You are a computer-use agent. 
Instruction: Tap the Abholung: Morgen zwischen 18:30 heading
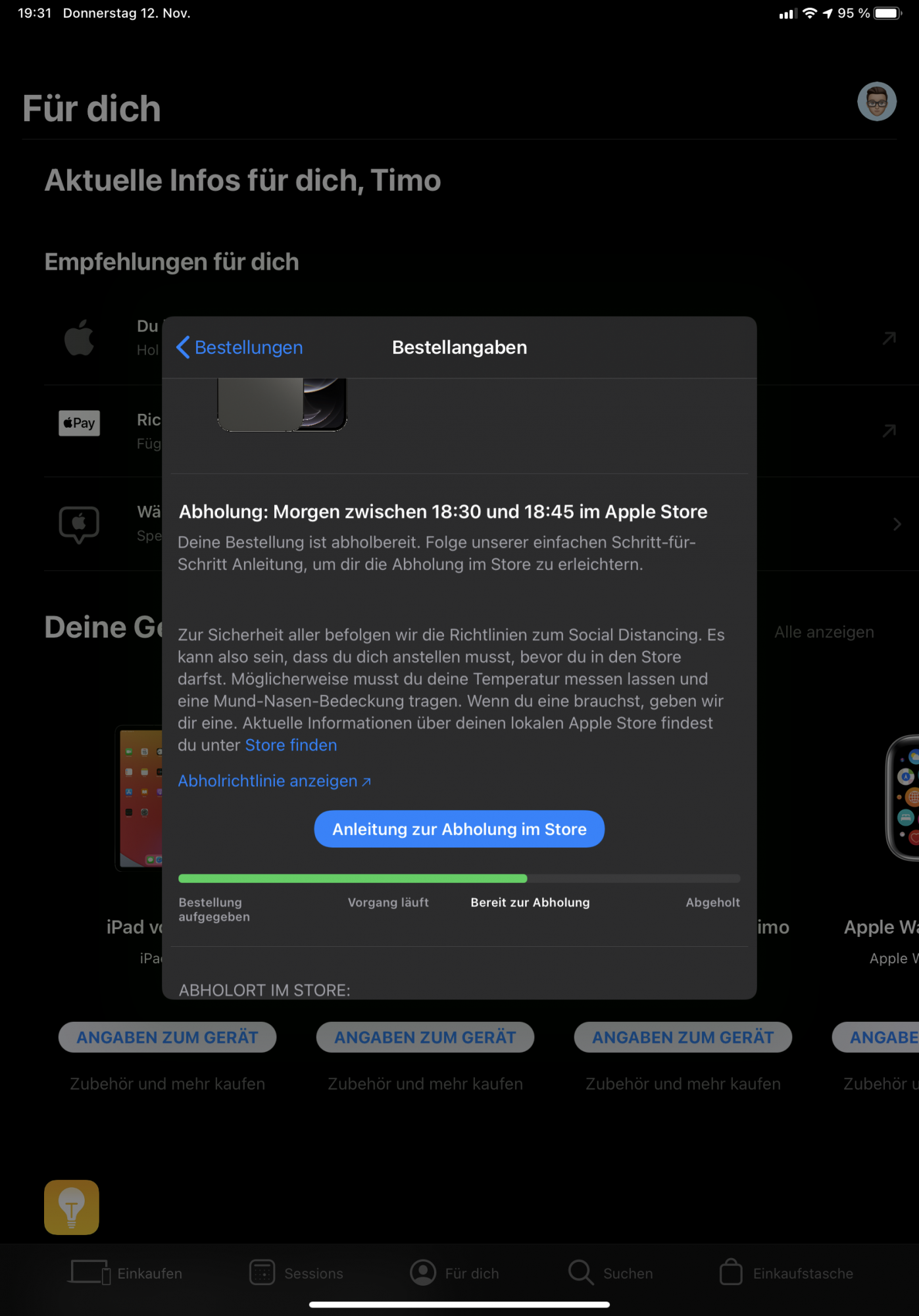point(443,512)
